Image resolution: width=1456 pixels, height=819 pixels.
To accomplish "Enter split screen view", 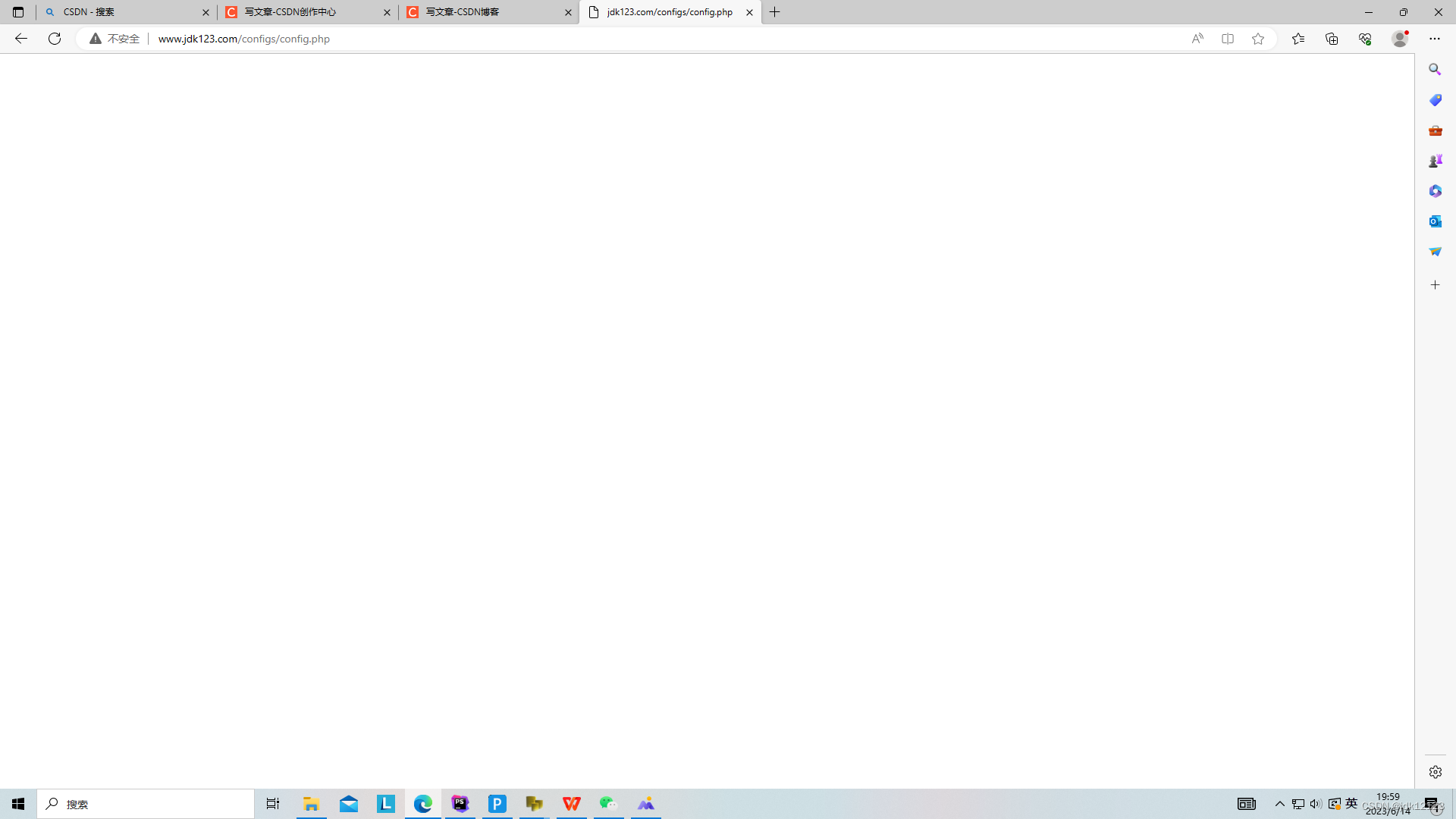I will click(1228, 39).
